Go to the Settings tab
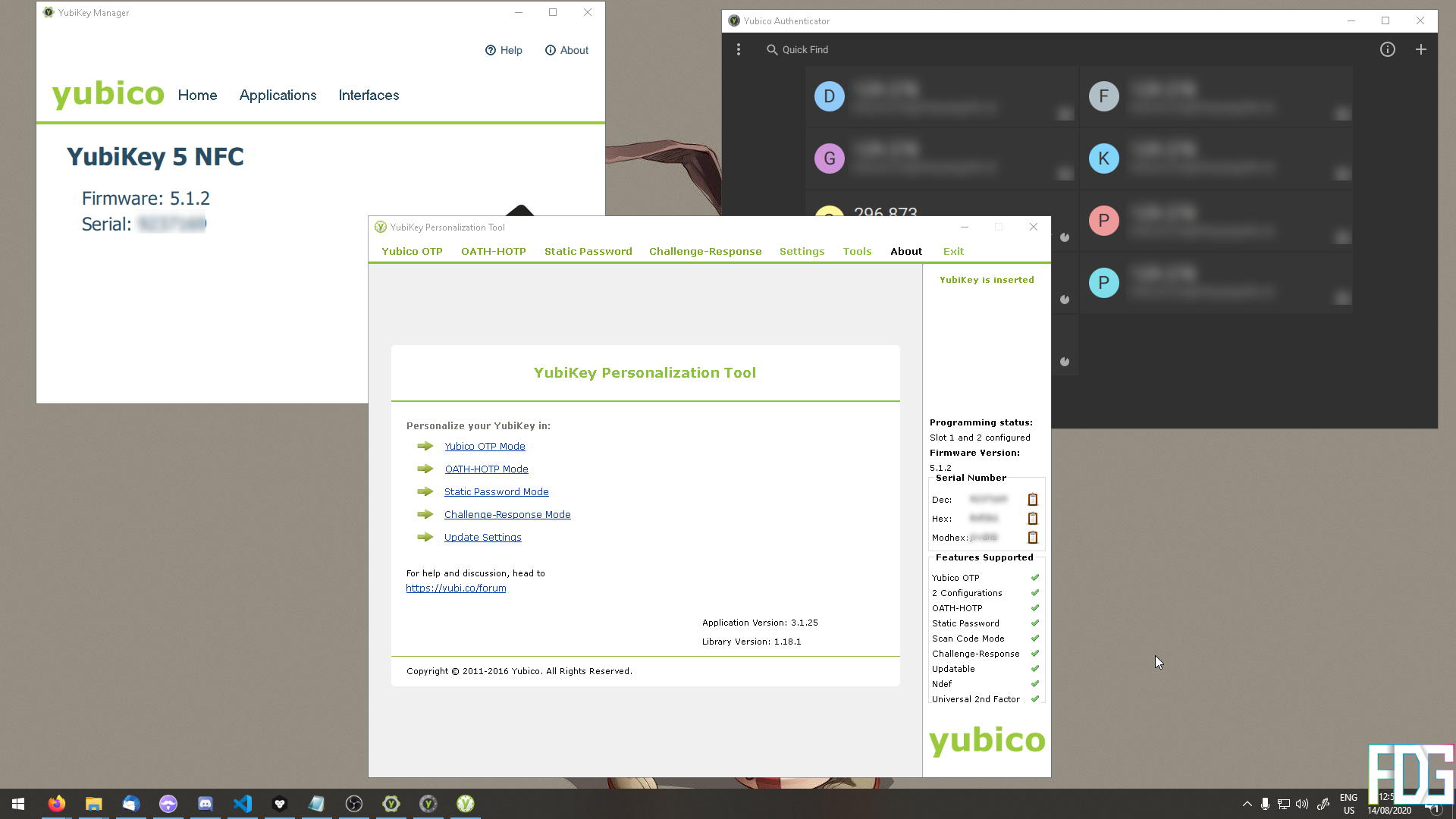Image resolution: width=1456 pixels, height=819 pixels. click(802, 252)
